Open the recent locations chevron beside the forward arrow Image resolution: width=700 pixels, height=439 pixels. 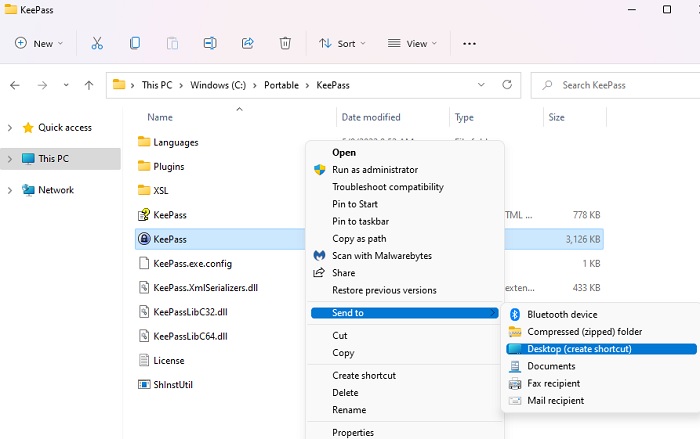coord(66,84)
